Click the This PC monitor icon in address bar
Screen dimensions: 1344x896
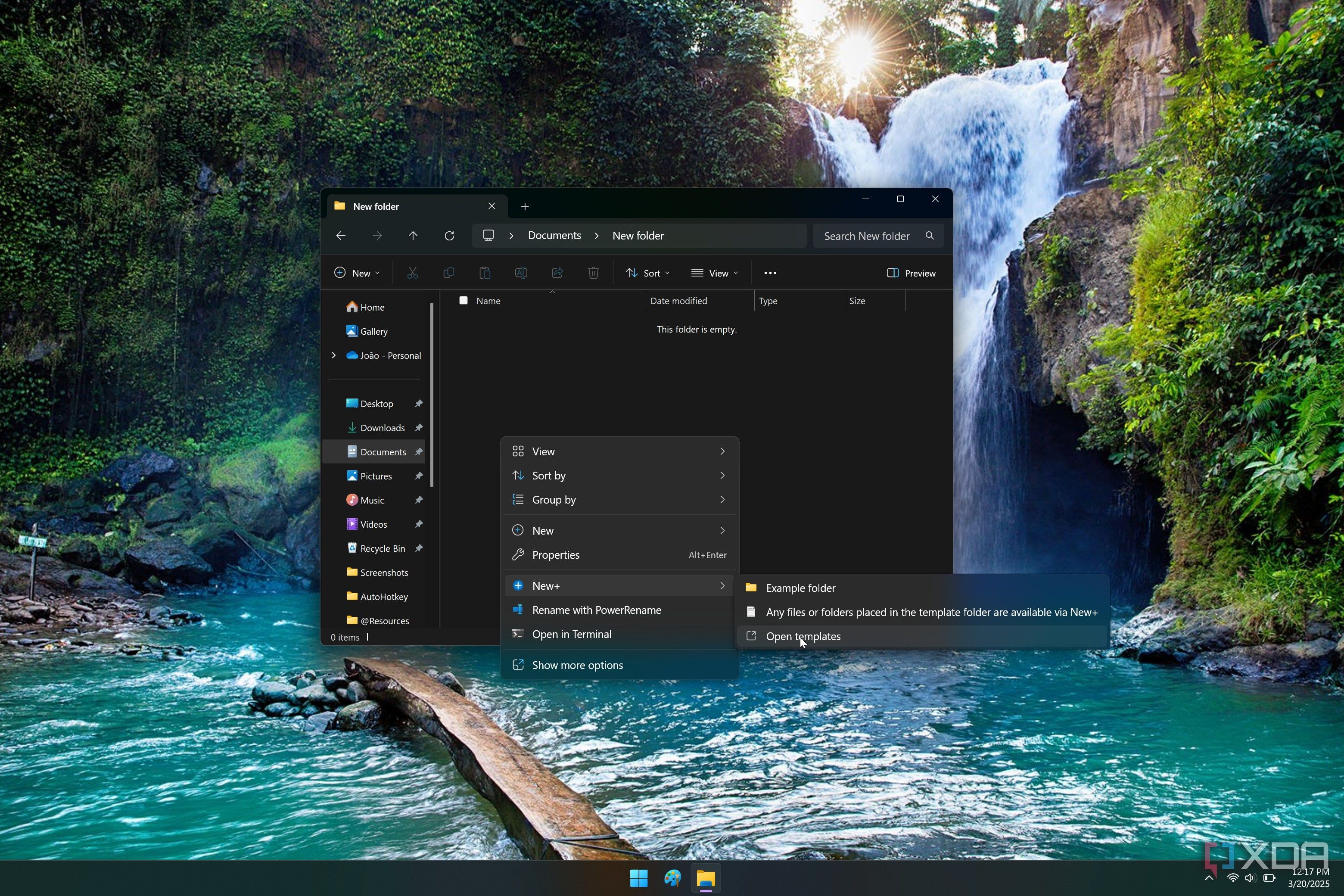point(488,236)
